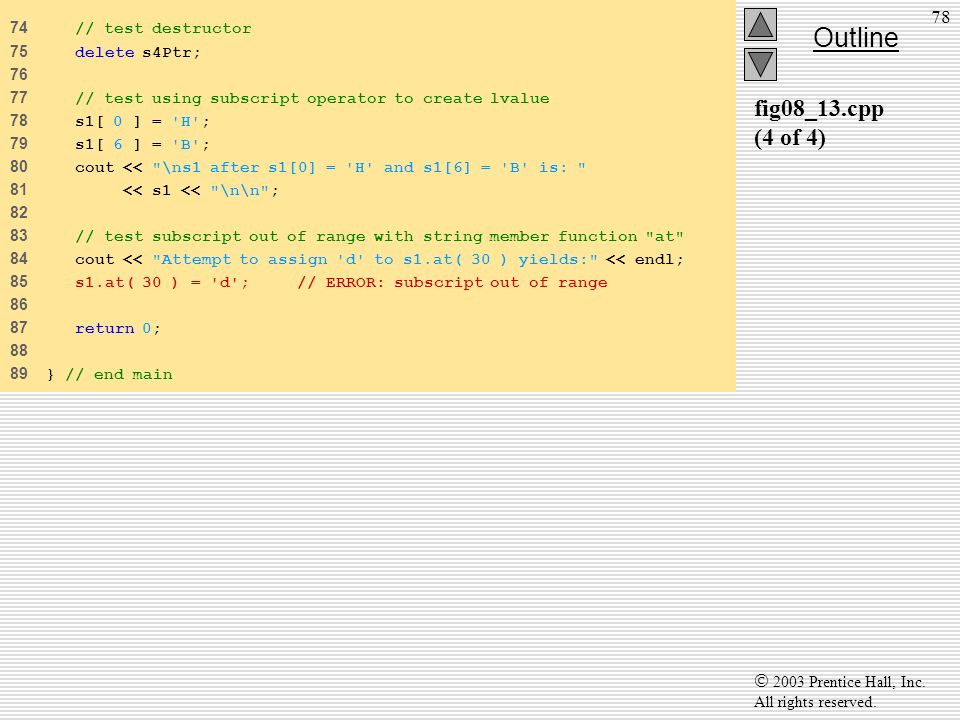The height and width of the screenshot is (720, 960).
Task: Click the '(4 of 4)' page indicator
Action: pos(790,137)
